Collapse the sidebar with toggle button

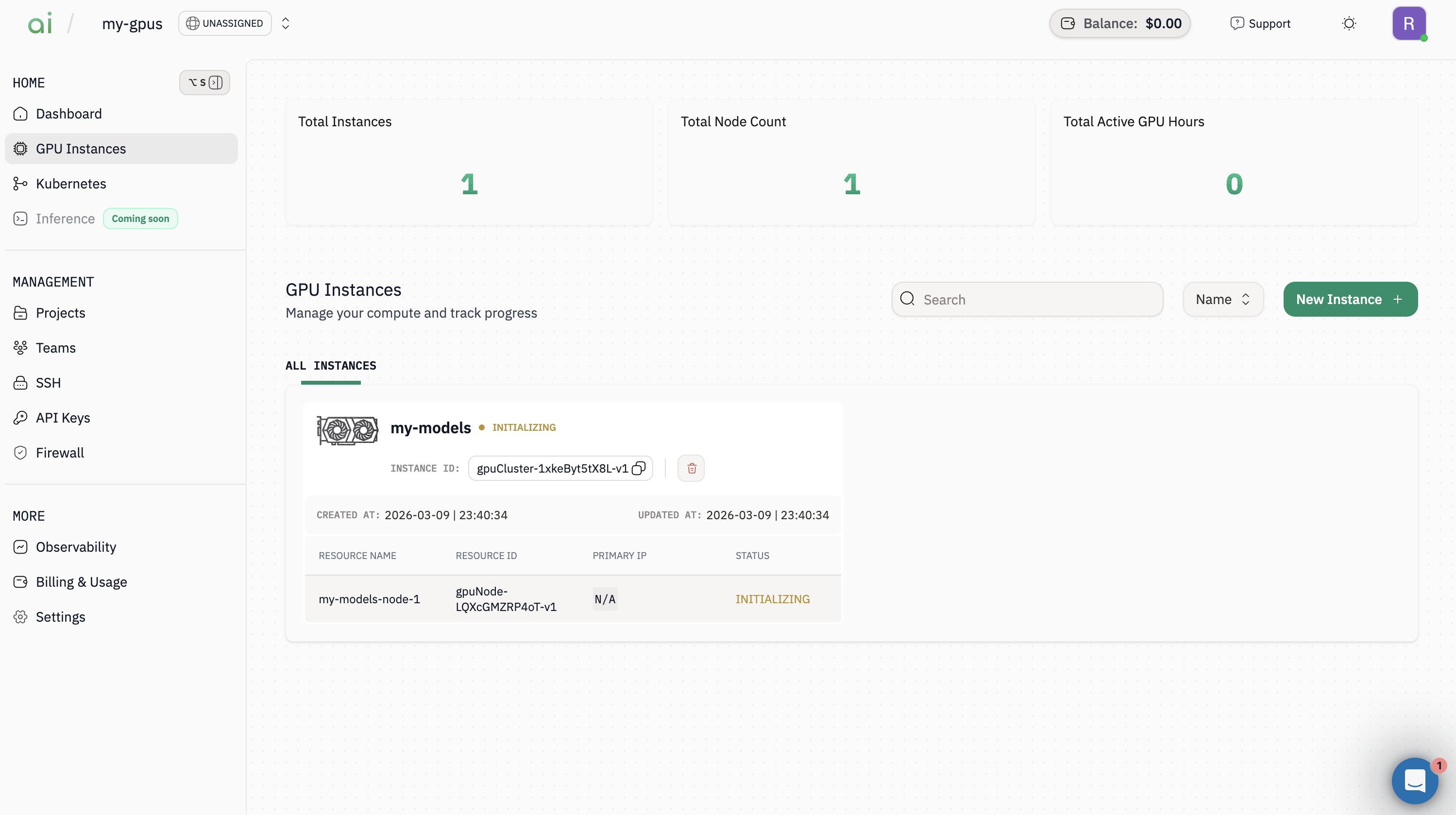[x=204, y=83]
